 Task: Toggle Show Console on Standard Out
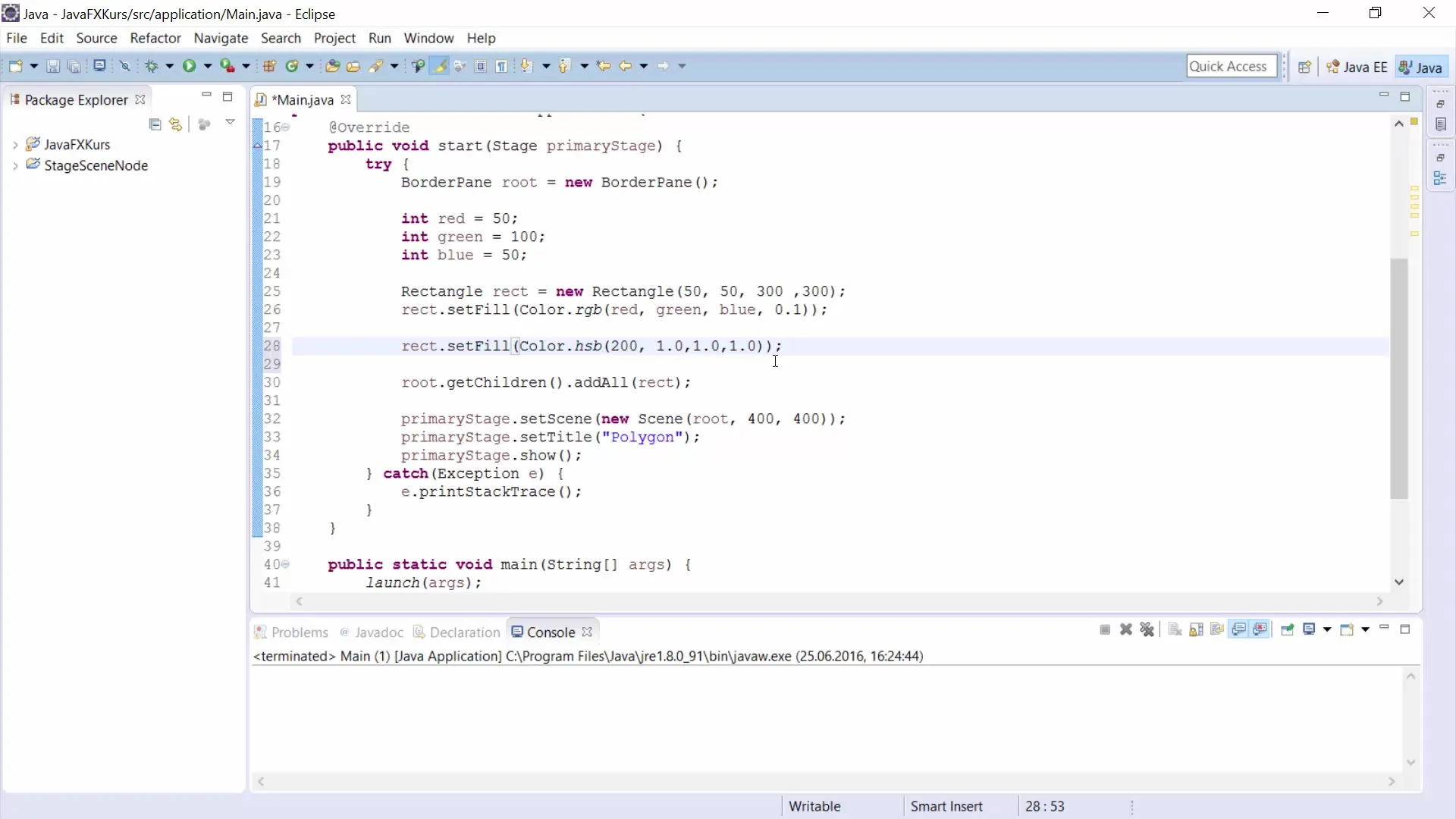pos(1238,629)
